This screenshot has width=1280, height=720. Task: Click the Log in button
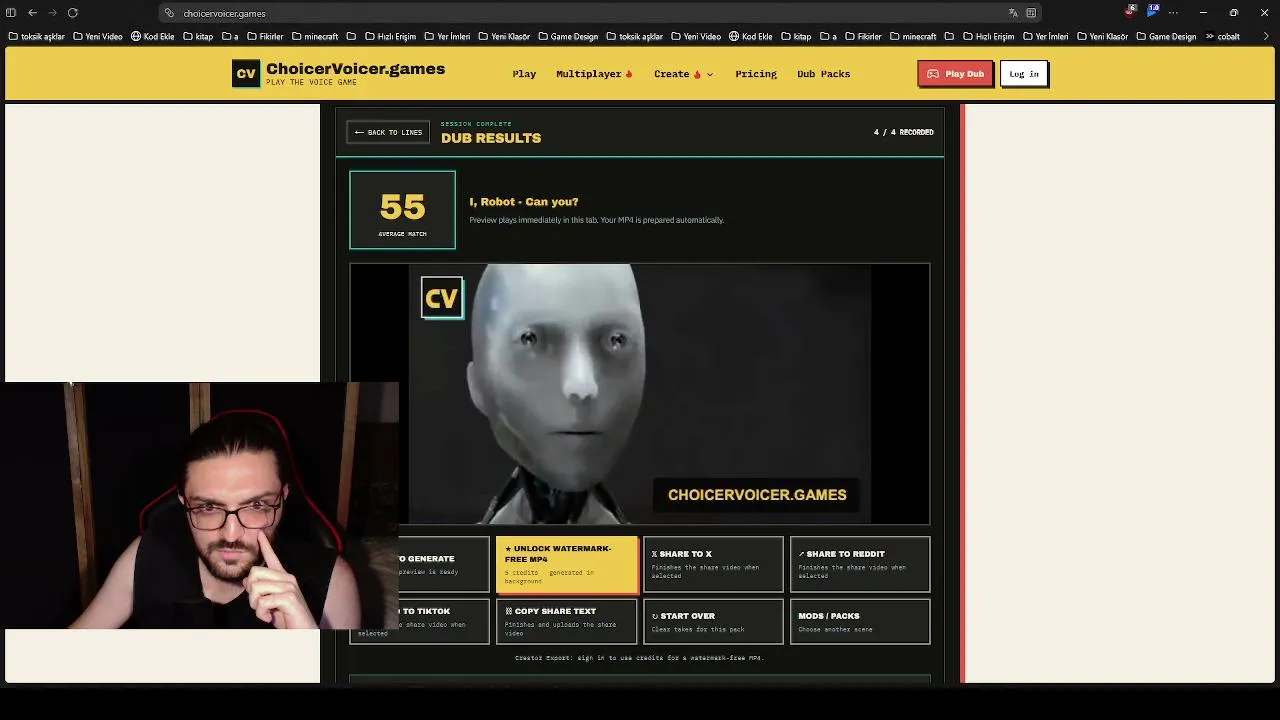tap(1023, 74)
